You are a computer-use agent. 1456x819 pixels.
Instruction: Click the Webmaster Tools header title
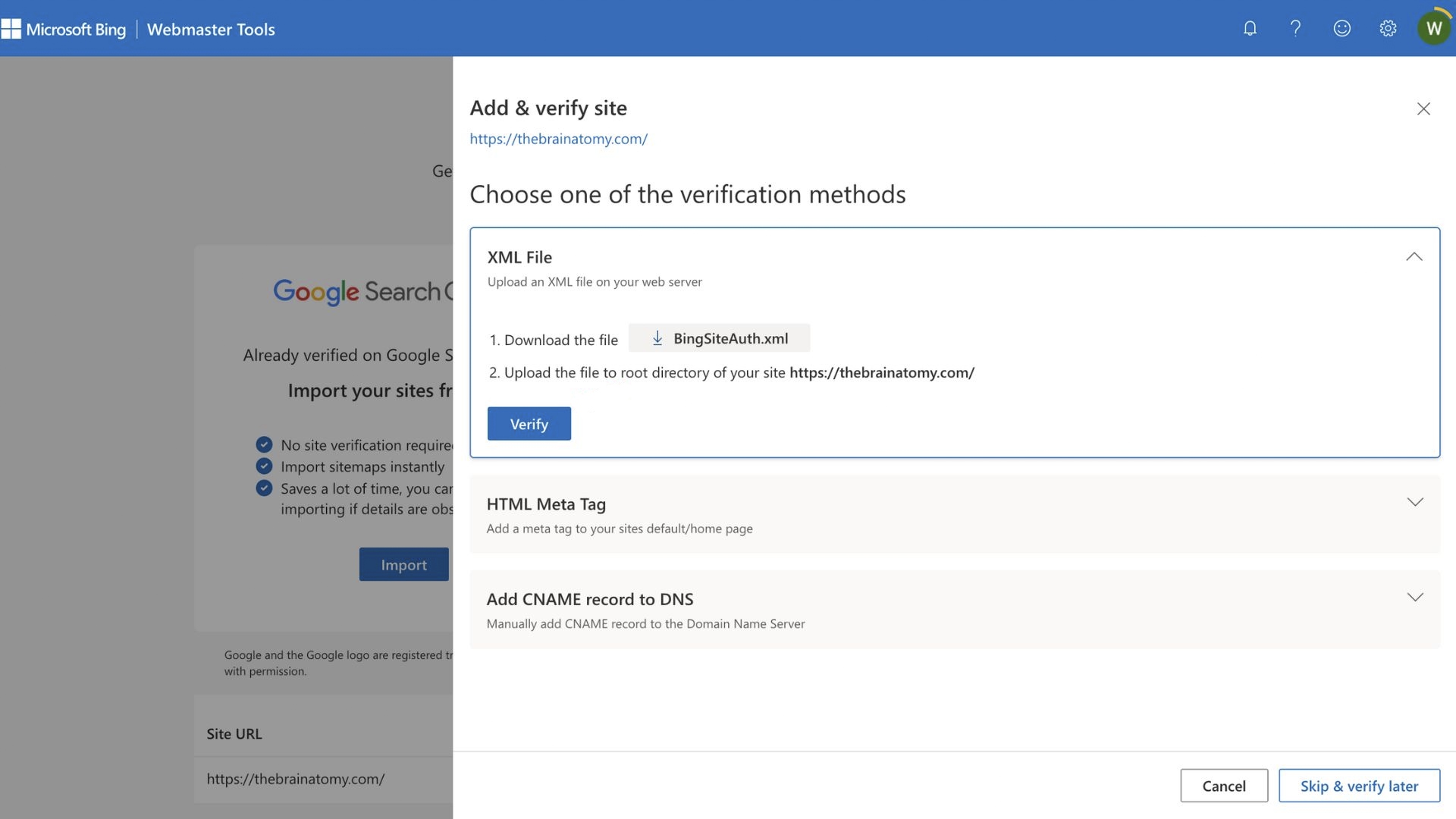[211, 30]
